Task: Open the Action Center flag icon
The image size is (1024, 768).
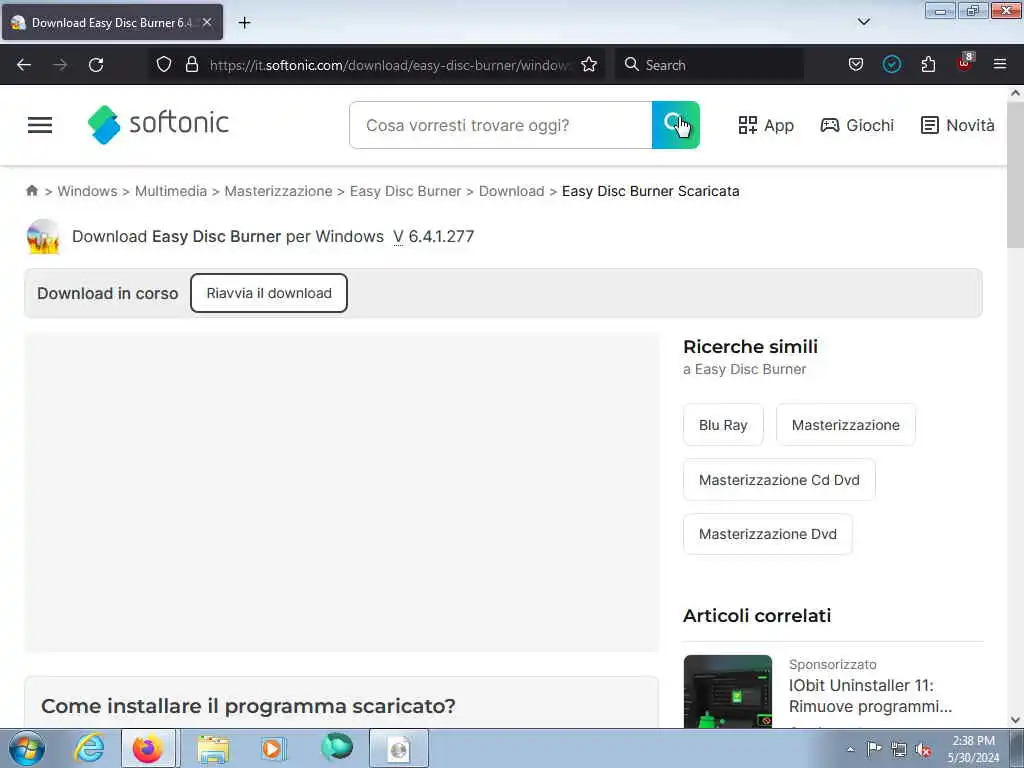Action: 874,749
